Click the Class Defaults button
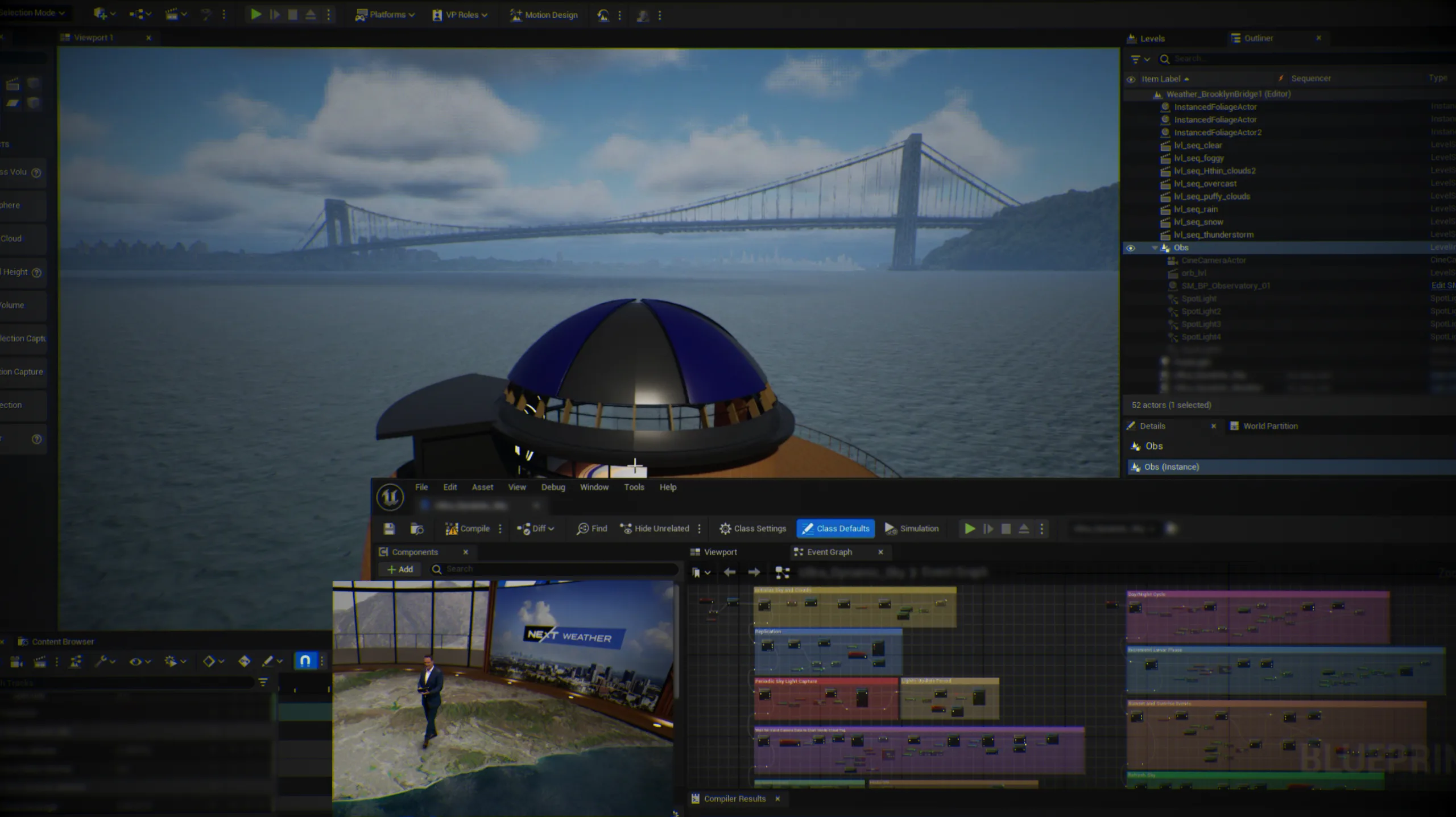Image resolution: width=1456 pixels, height=817 pixels. (835, 529)
